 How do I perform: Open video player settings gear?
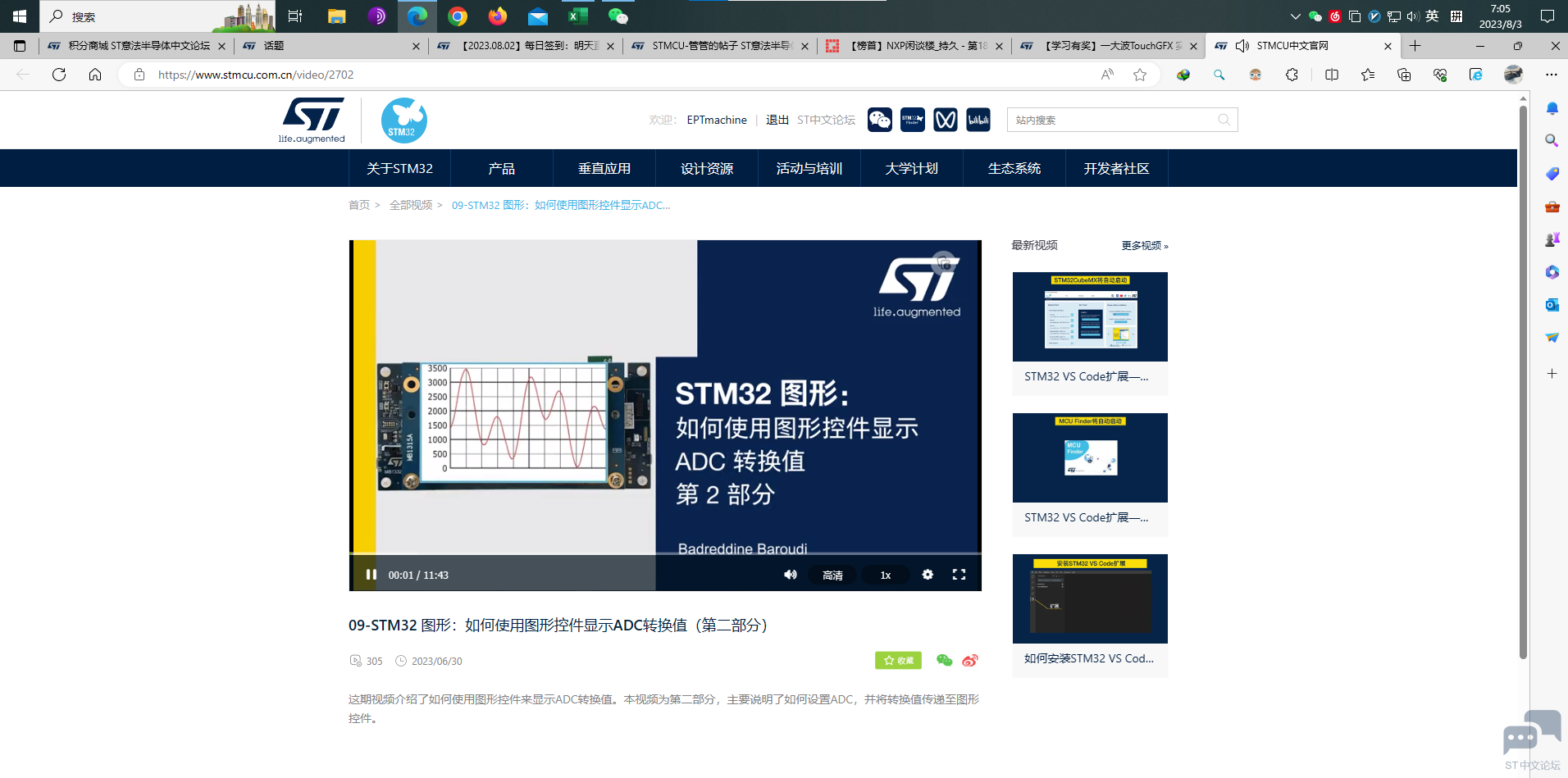click(x=928, y=575)
